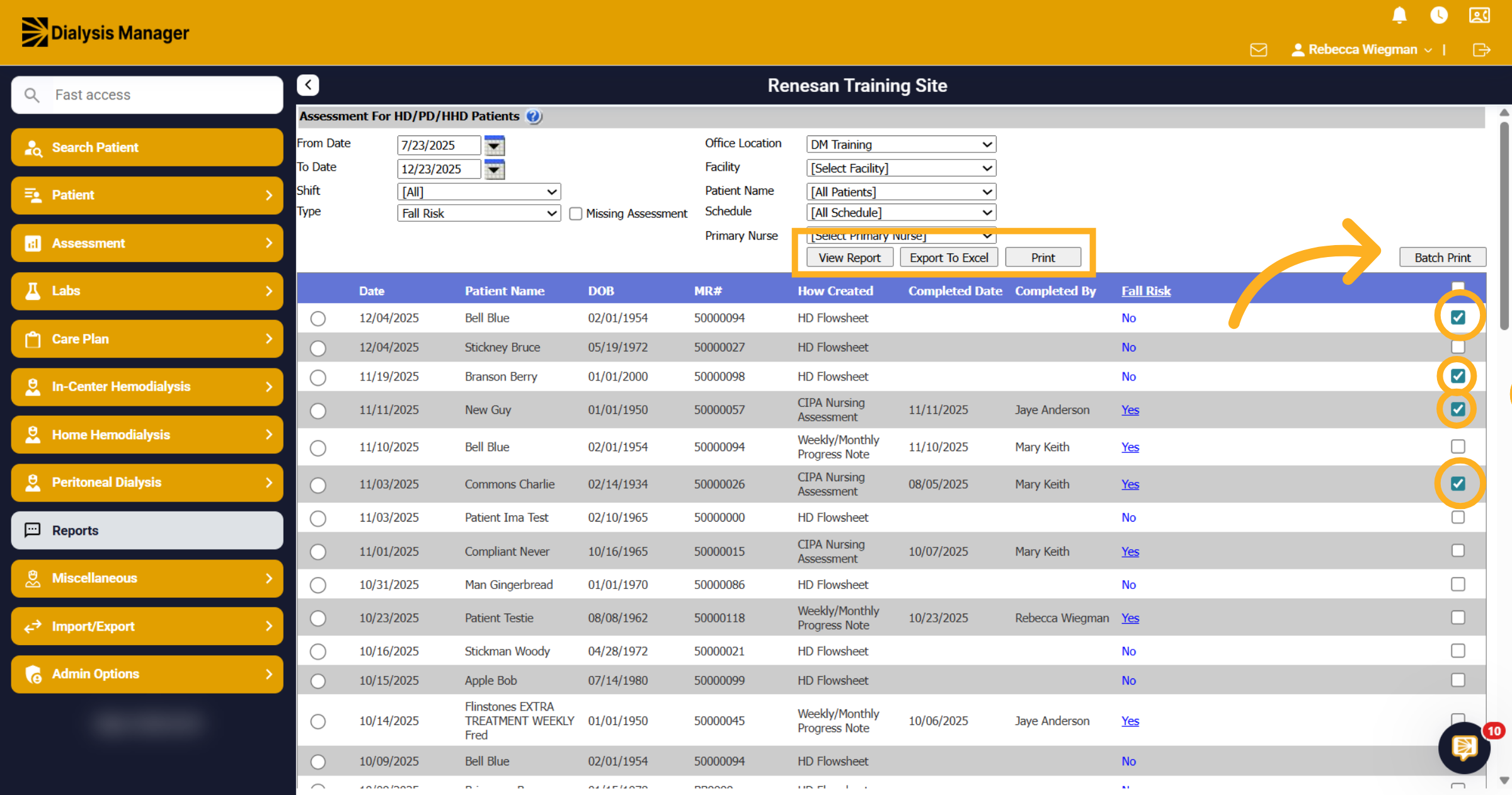Expand the In-Center Hemodialysis menu
Viewport: 1512px width, 795px height.
pyautogui.click(x=147, y=387)
